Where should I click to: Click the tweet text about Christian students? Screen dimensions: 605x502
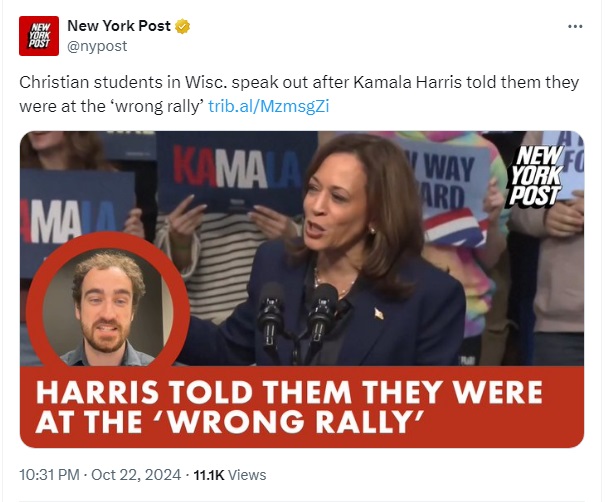299,94
